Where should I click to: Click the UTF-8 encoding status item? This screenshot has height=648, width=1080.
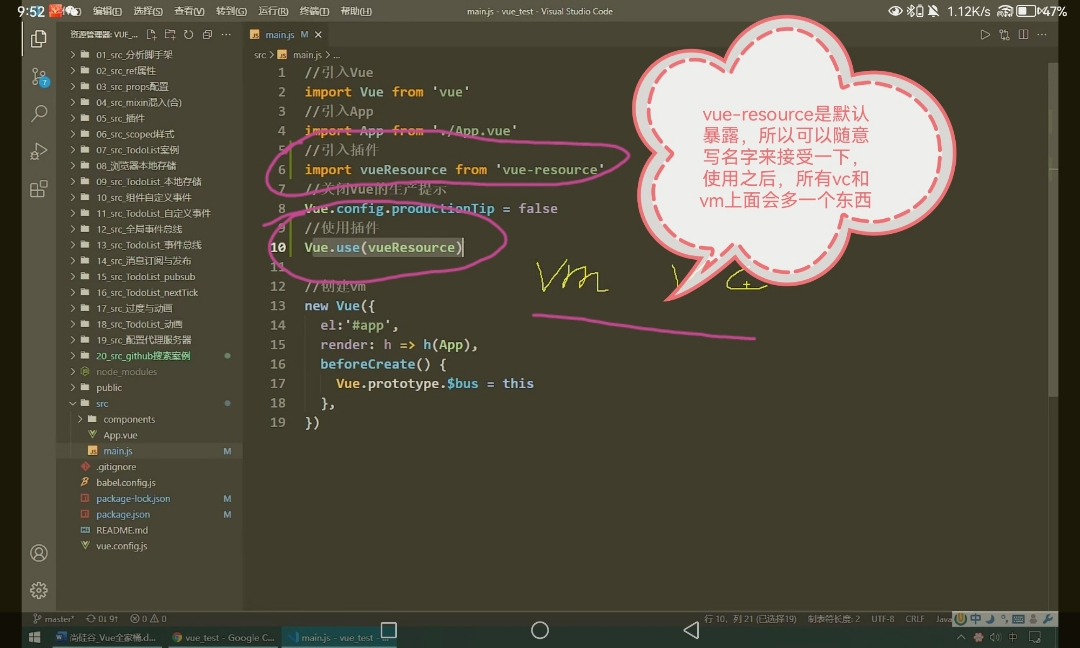point(882,619)
